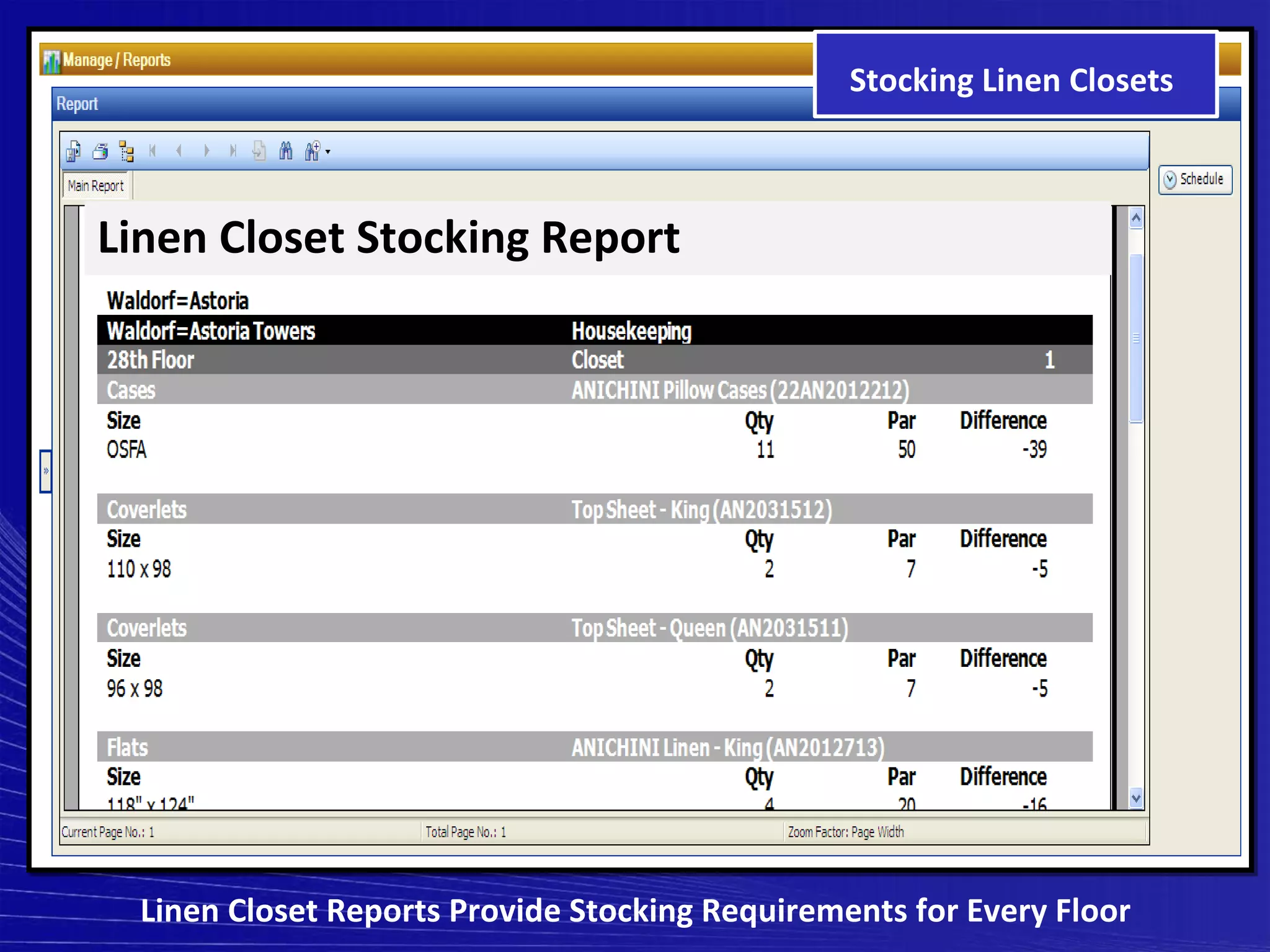
Task: Click the Export Report toolbar icon
Action: [x=74, y=151]
